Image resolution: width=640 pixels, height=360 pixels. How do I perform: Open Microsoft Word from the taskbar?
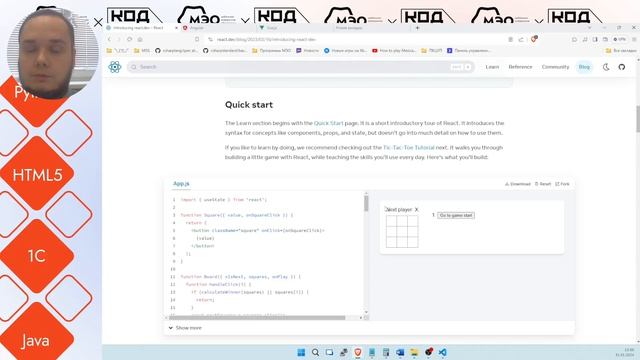point(400,352)
